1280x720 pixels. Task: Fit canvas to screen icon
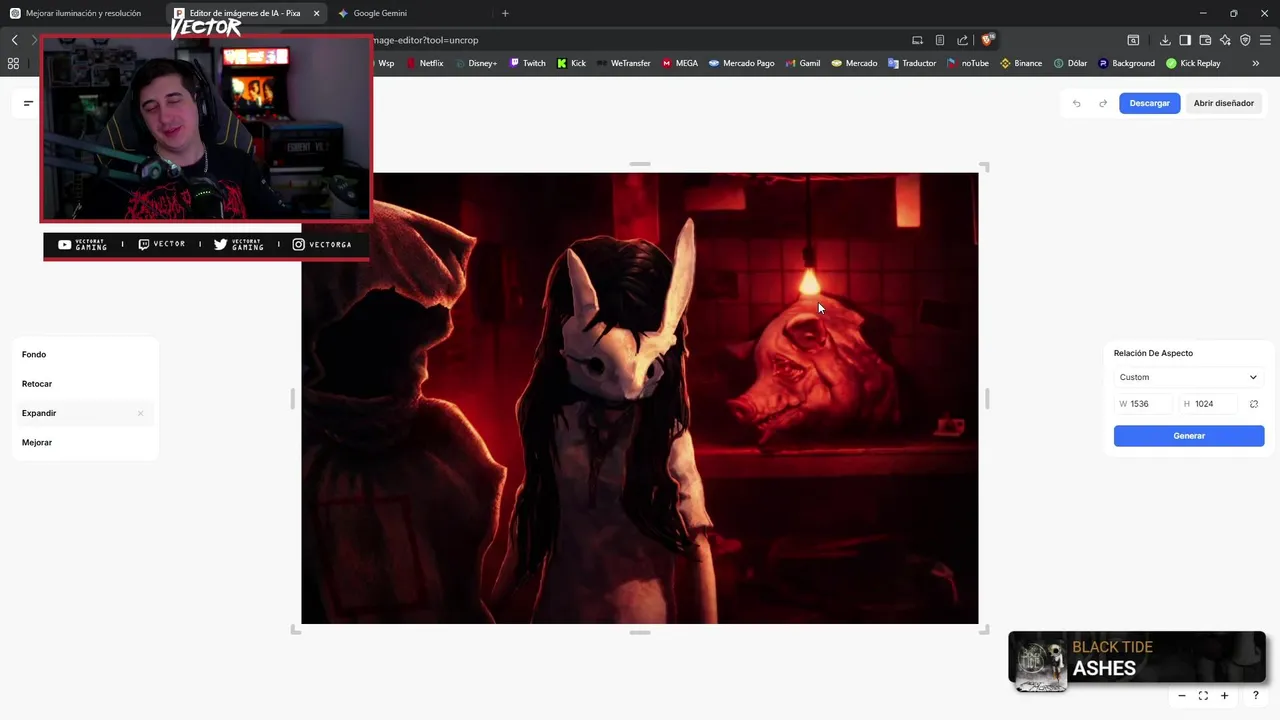tap(1203, 696)
